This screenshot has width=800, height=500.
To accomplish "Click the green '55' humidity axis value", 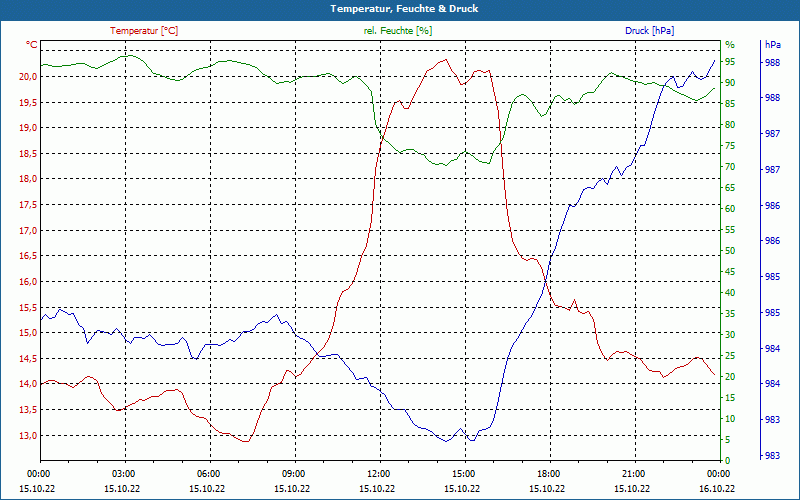I will [x=730, y=230].
